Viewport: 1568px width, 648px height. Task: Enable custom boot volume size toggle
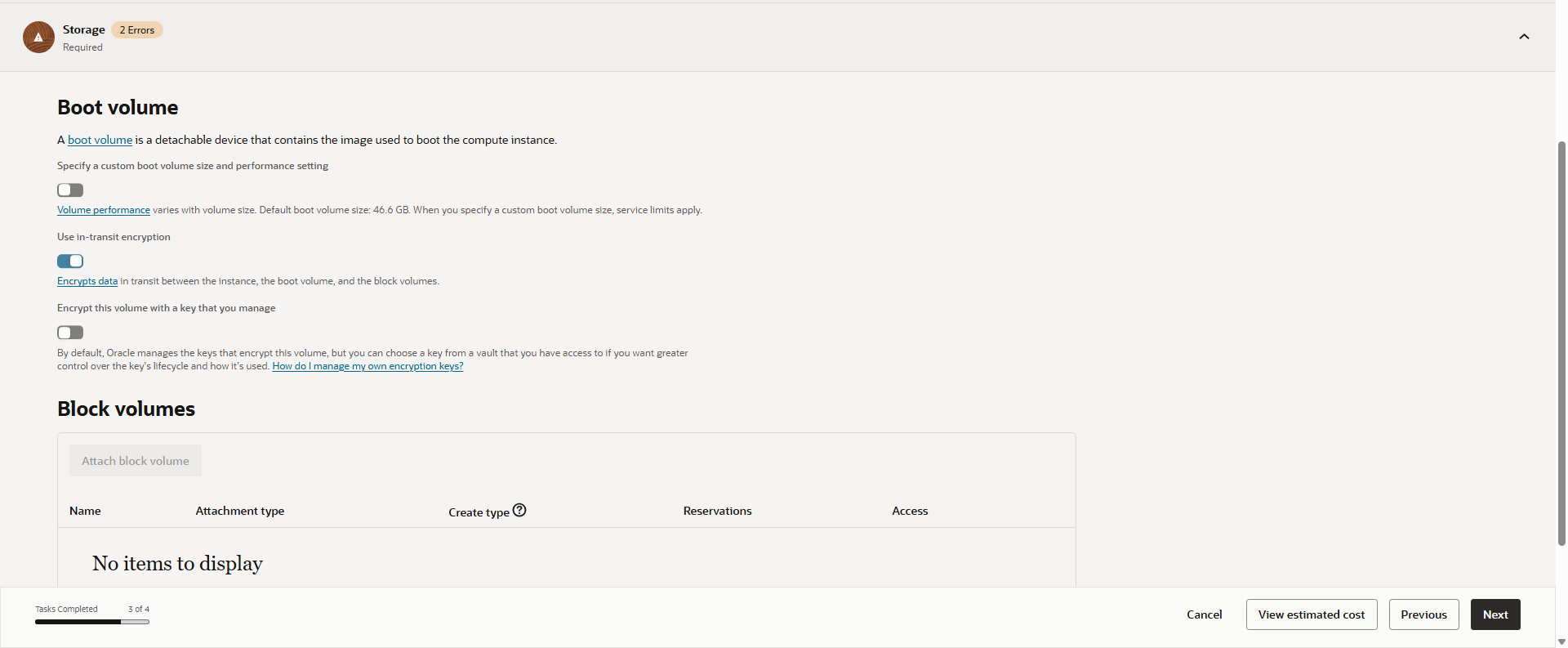point(70,190)
